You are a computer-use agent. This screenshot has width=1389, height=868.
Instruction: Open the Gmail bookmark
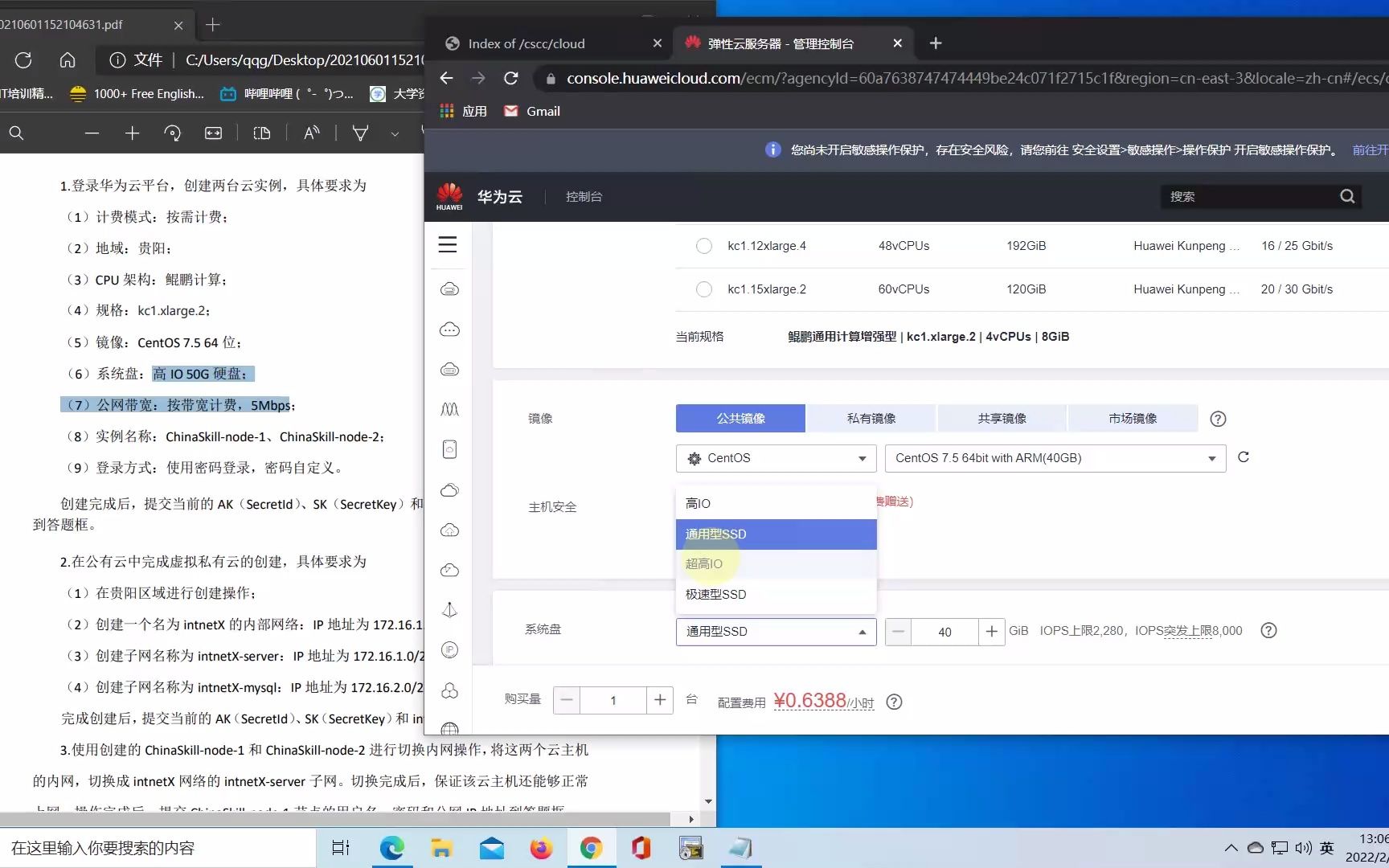(x=532, y=111)
